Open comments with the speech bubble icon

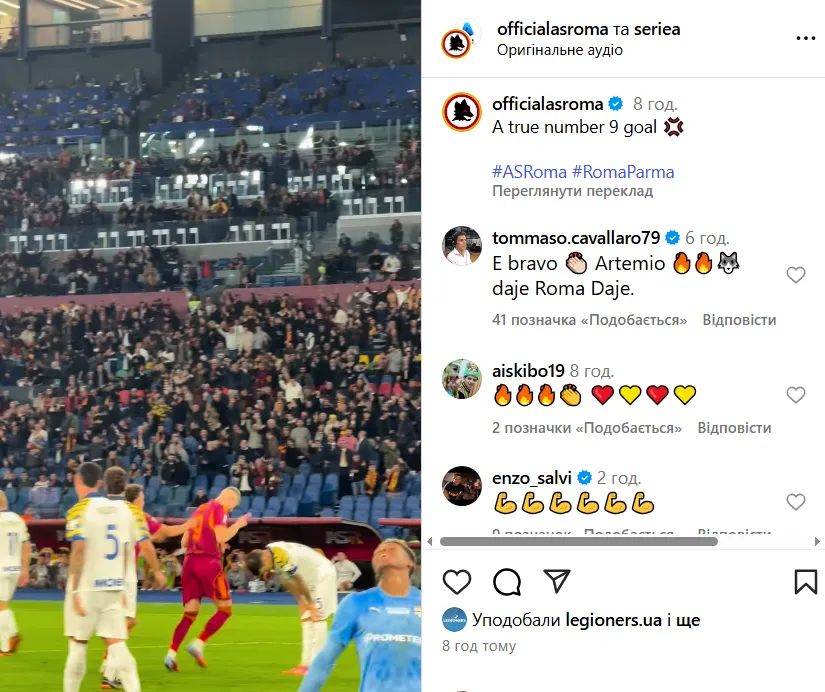click(x=507, y=581)
